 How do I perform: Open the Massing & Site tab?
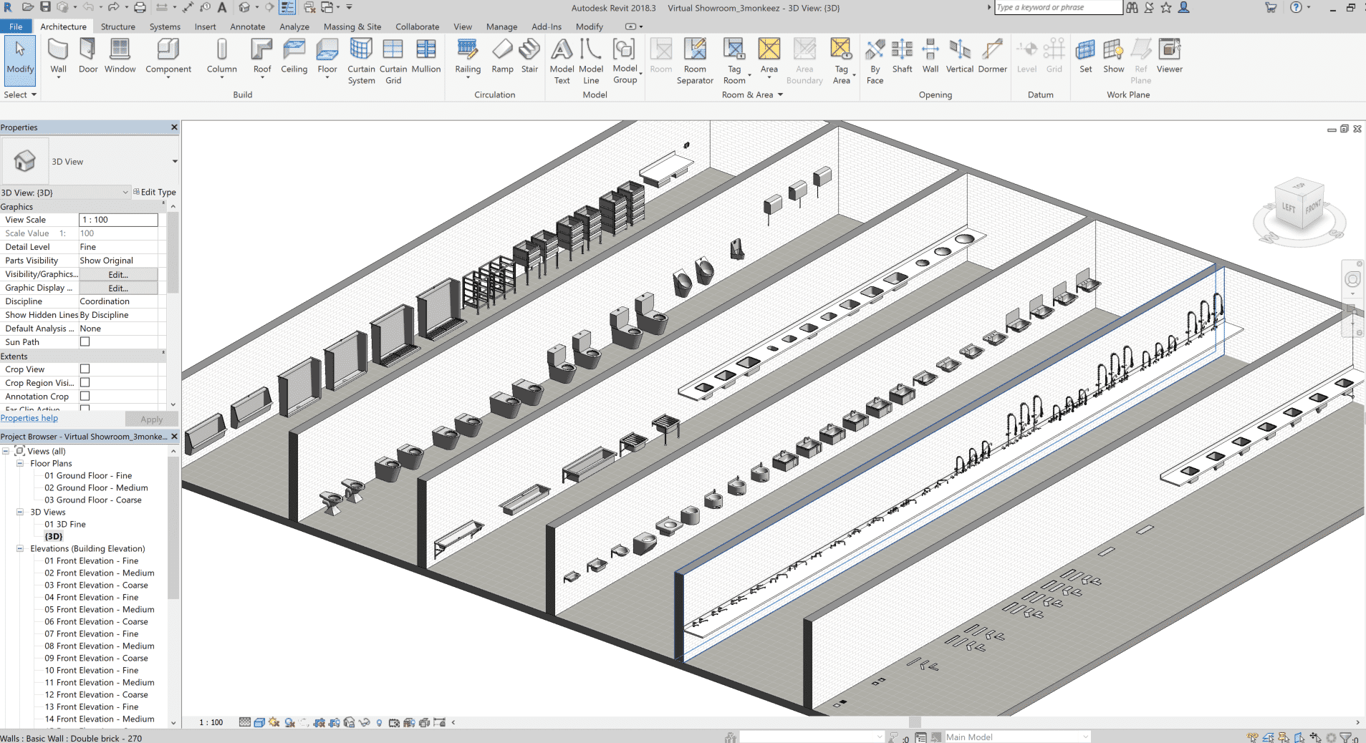tap(352, 27)
